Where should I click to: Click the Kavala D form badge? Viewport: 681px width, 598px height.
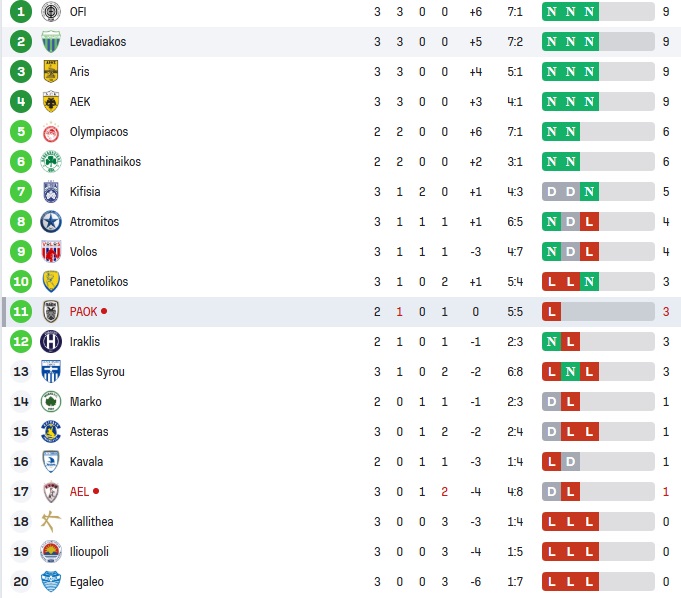coord(570,462)
